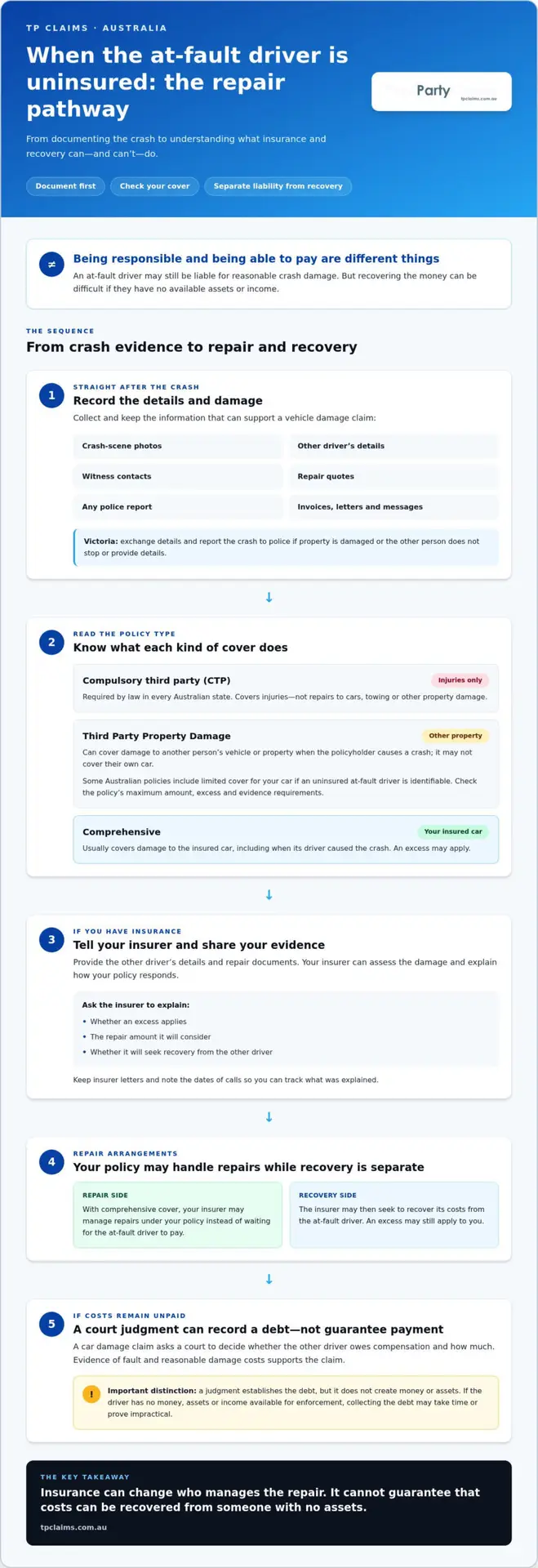Click the down arrow between steps 1 and 2
This screenshot has width=538, height=1568.
point(269,598)
